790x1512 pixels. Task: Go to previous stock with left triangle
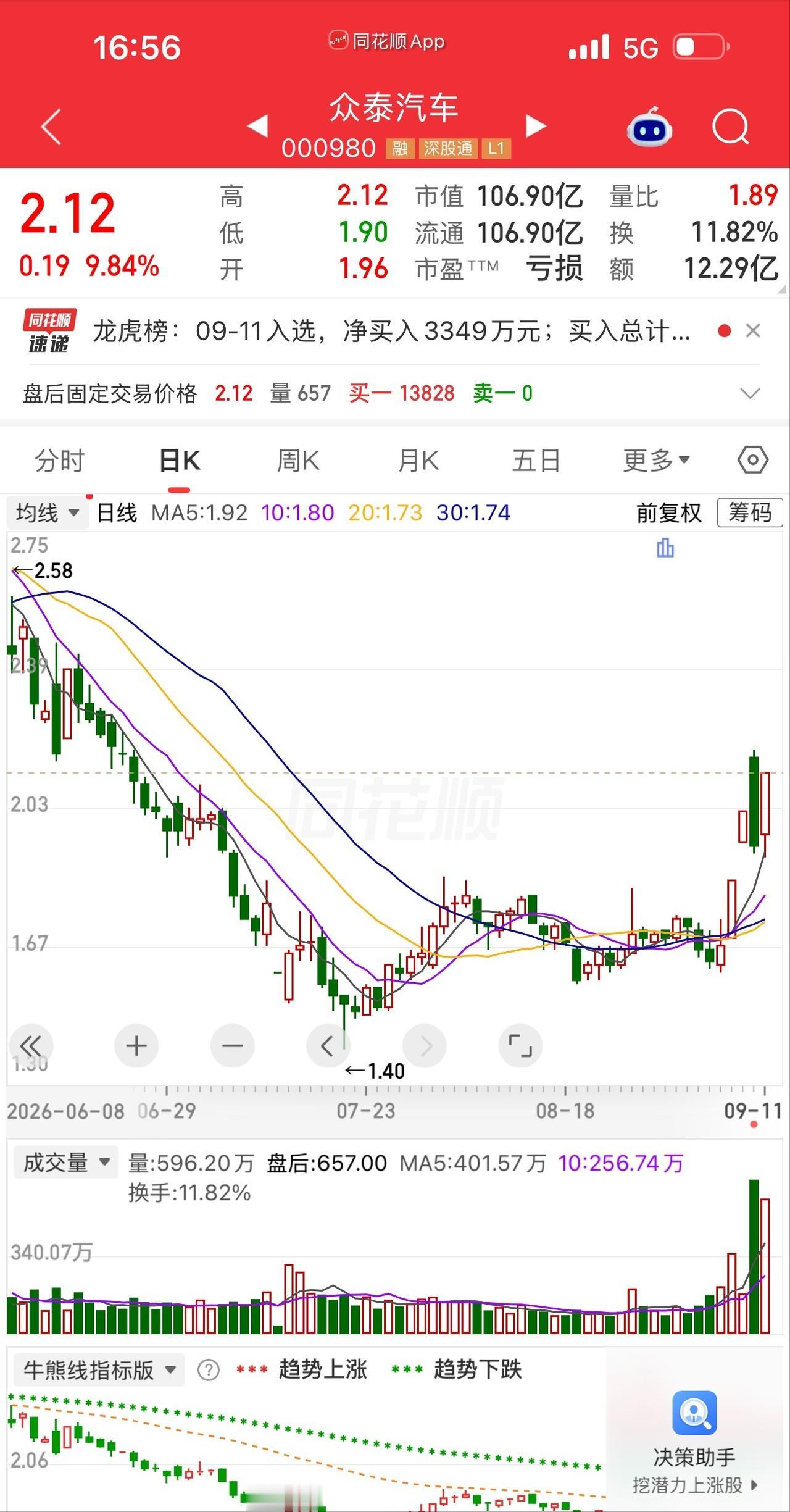(257, 126)
